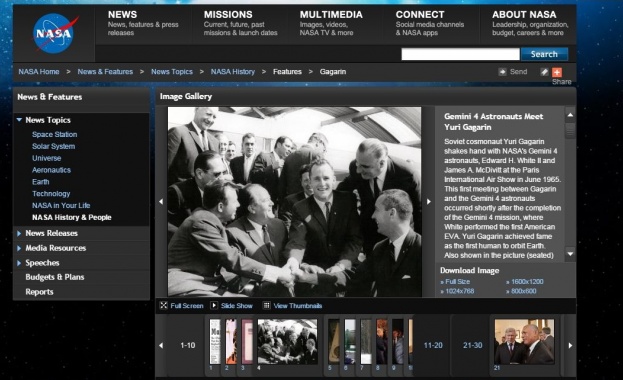This screenshot has width=623, height=380.
Task: Open News Topics breadcrumb link
Action: [x=172, y=72]
